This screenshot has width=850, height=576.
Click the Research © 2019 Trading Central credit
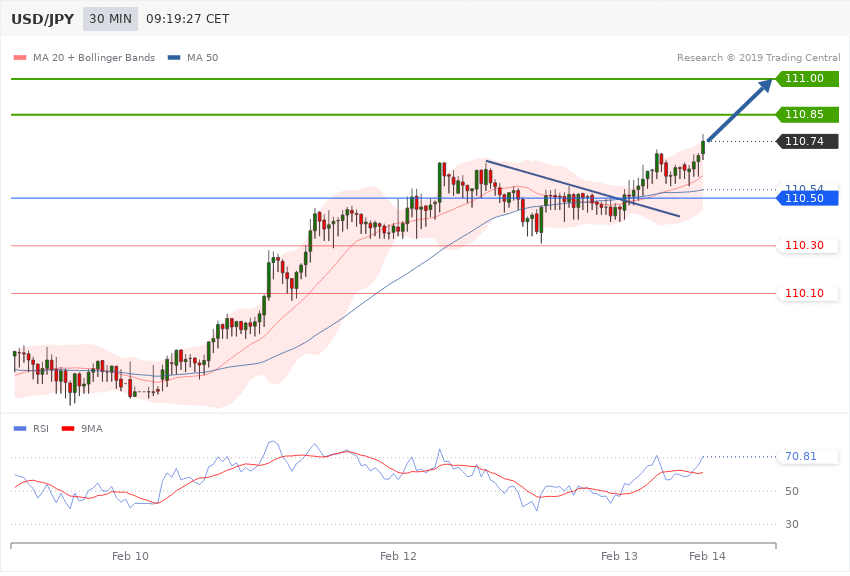(758, 57)
